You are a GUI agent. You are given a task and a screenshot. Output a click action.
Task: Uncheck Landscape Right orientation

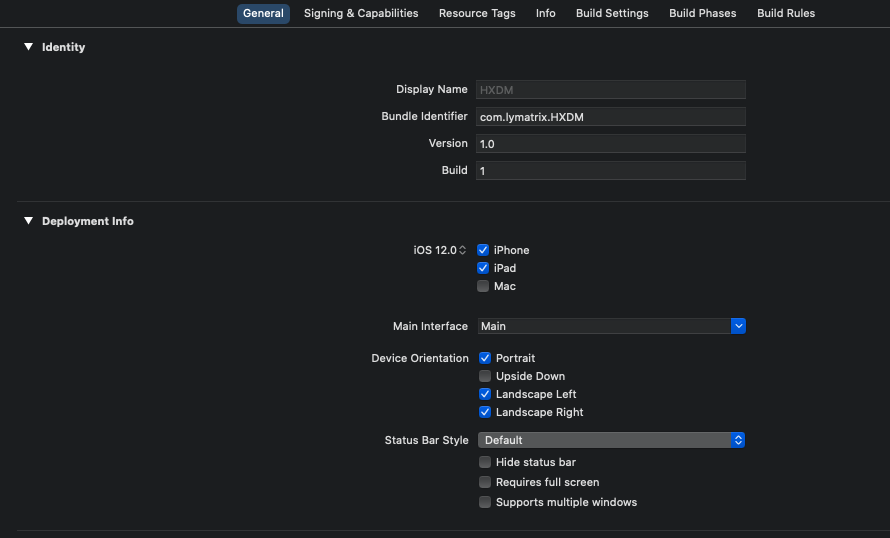[x=485, y=412]
